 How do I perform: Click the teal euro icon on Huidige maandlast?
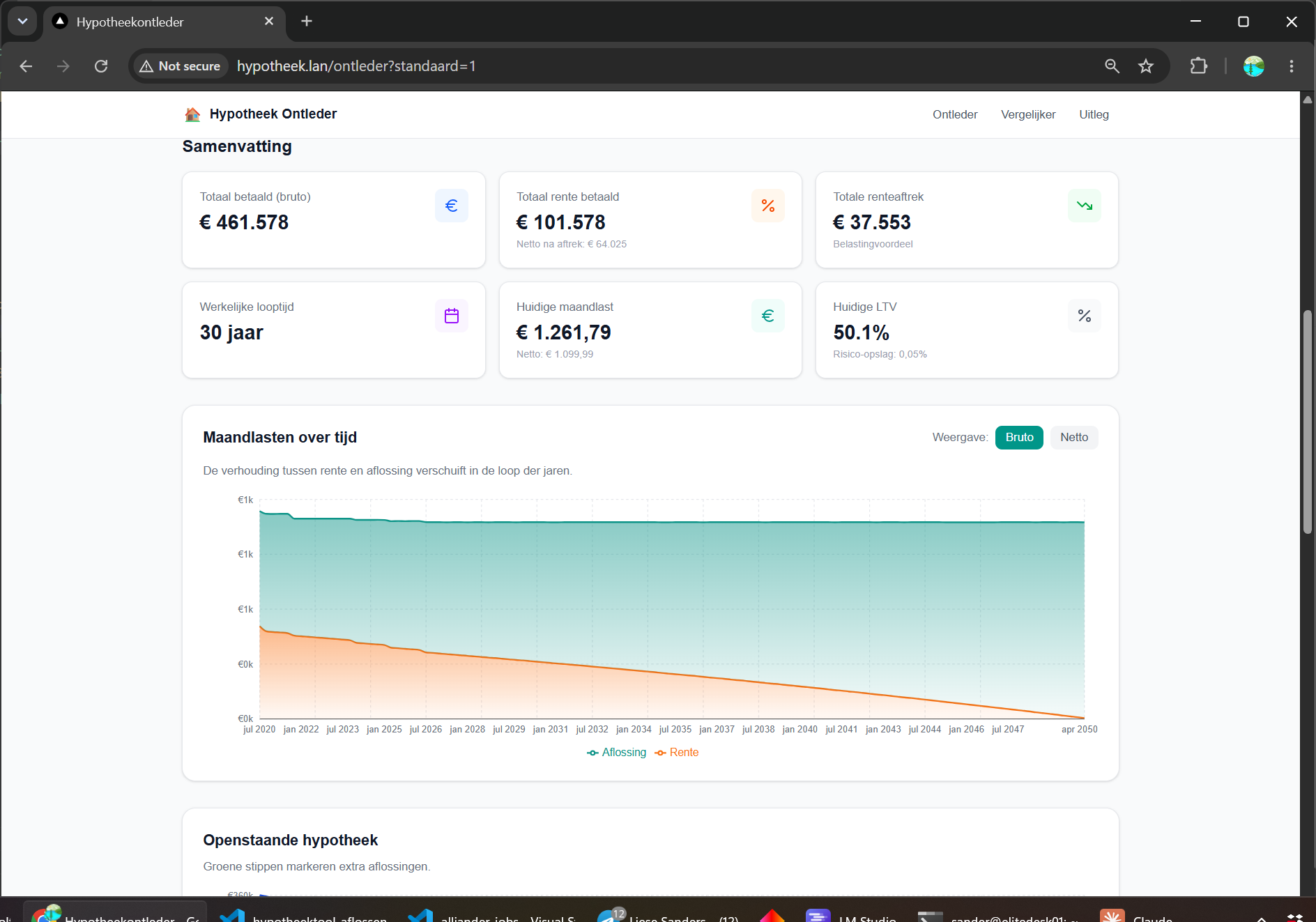(768, 316)
